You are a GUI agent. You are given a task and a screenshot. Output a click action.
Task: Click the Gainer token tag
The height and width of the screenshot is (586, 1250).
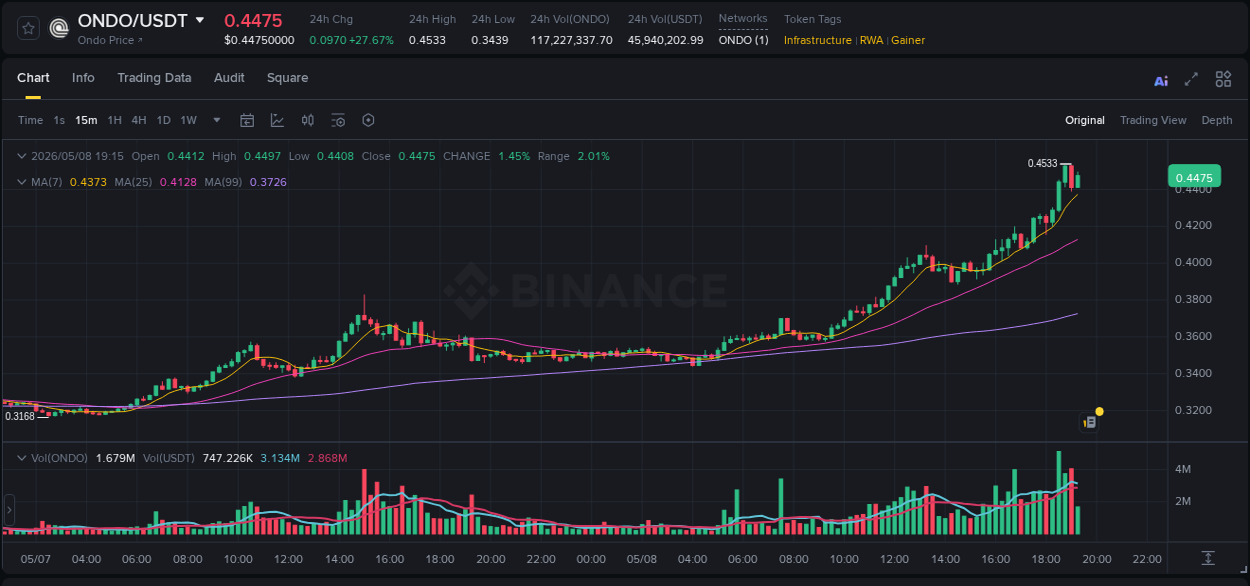click(908, 40)
